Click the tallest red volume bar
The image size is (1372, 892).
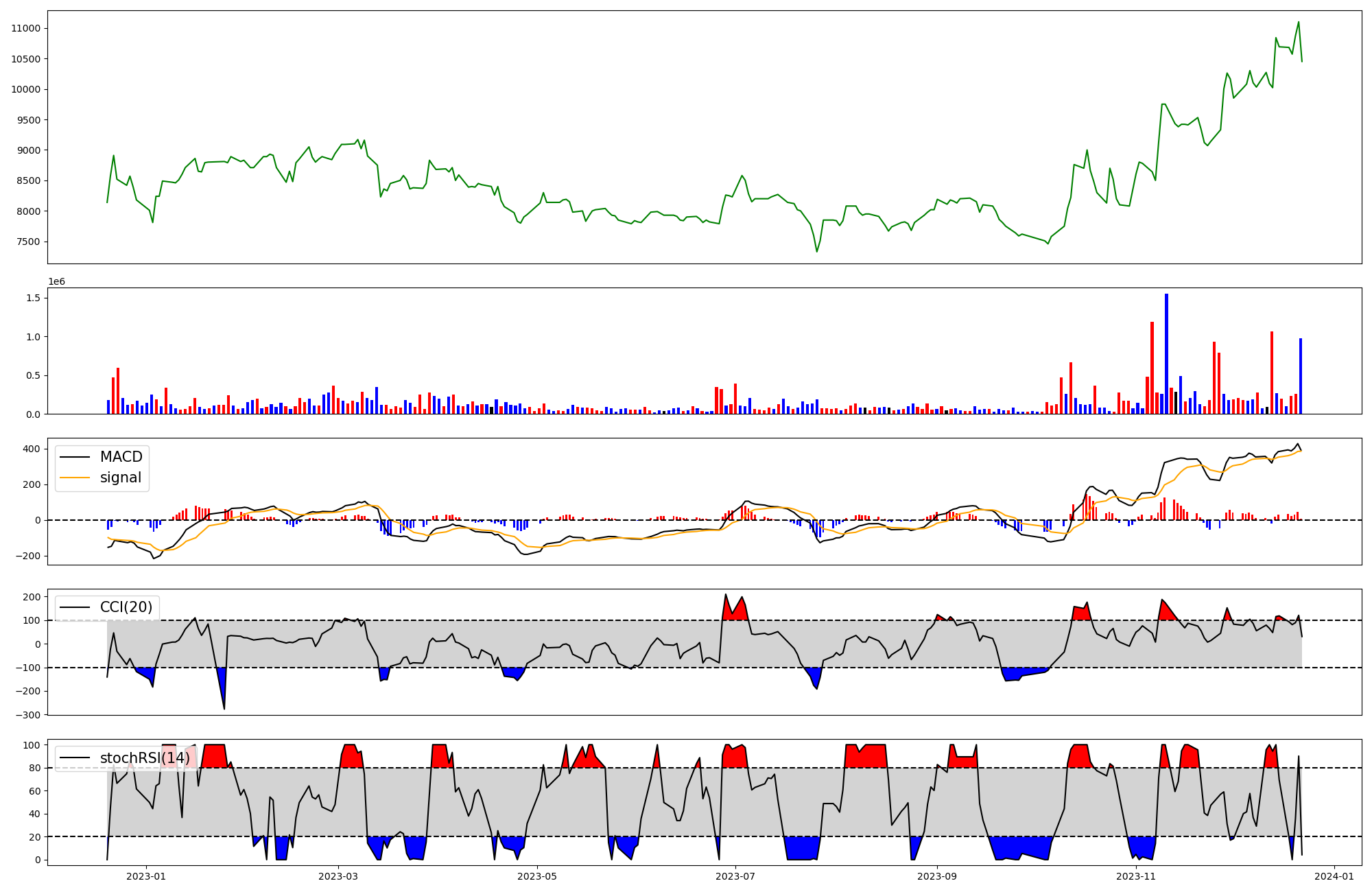pyautogui.click(x=1152, y=368)
